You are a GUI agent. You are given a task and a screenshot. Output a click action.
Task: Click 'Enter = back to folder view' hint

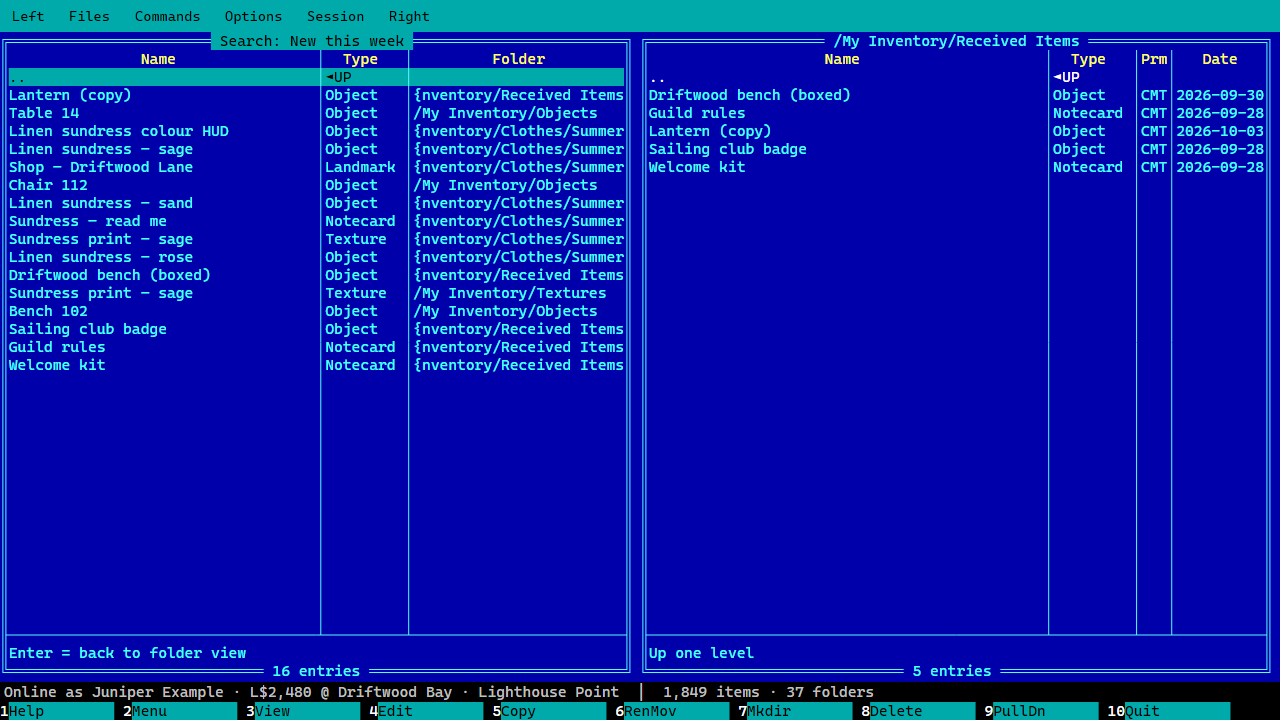(x=127, y=653)
